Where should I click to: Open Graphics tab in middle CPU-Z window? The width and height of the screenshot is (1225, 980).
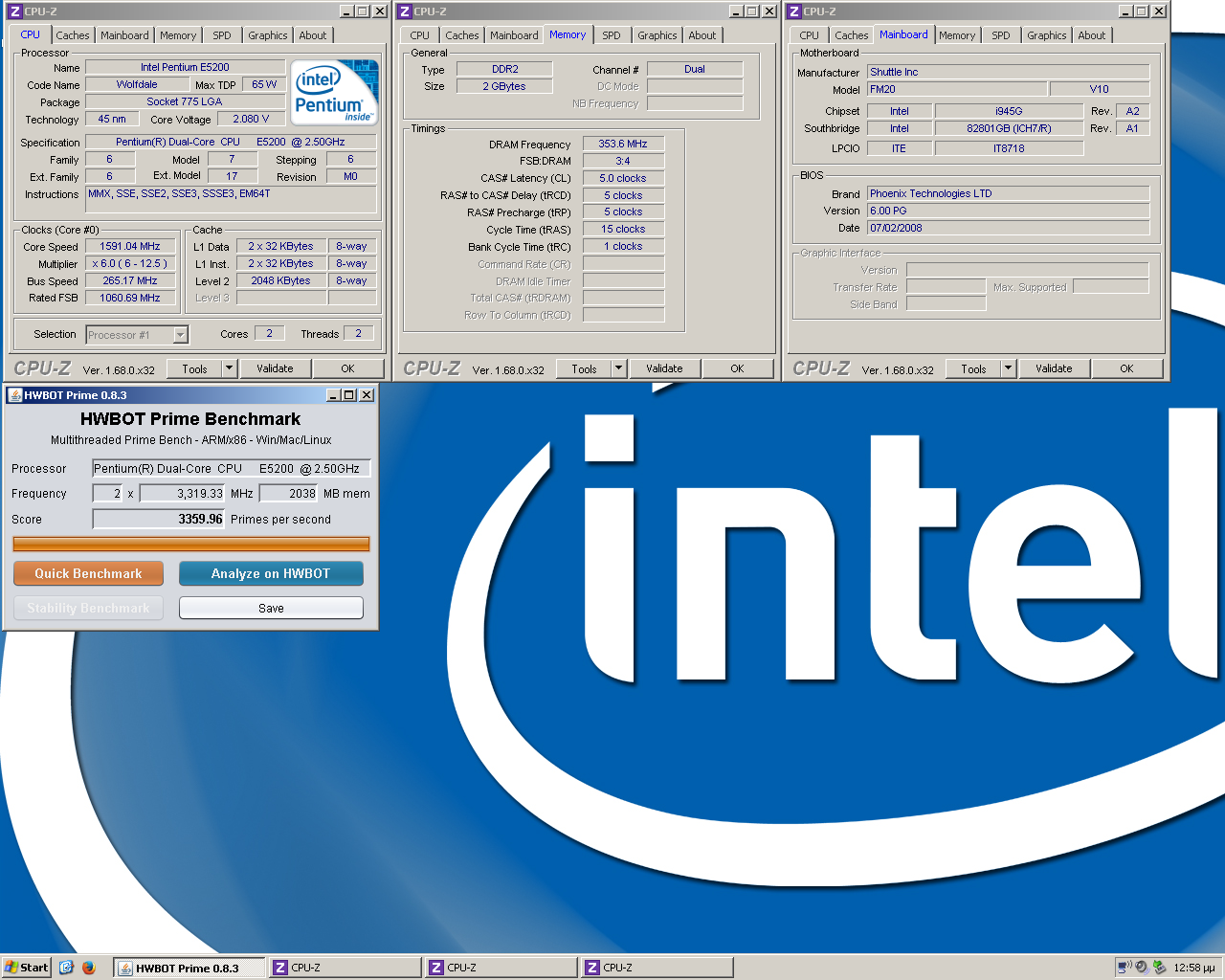pos(657,35)
